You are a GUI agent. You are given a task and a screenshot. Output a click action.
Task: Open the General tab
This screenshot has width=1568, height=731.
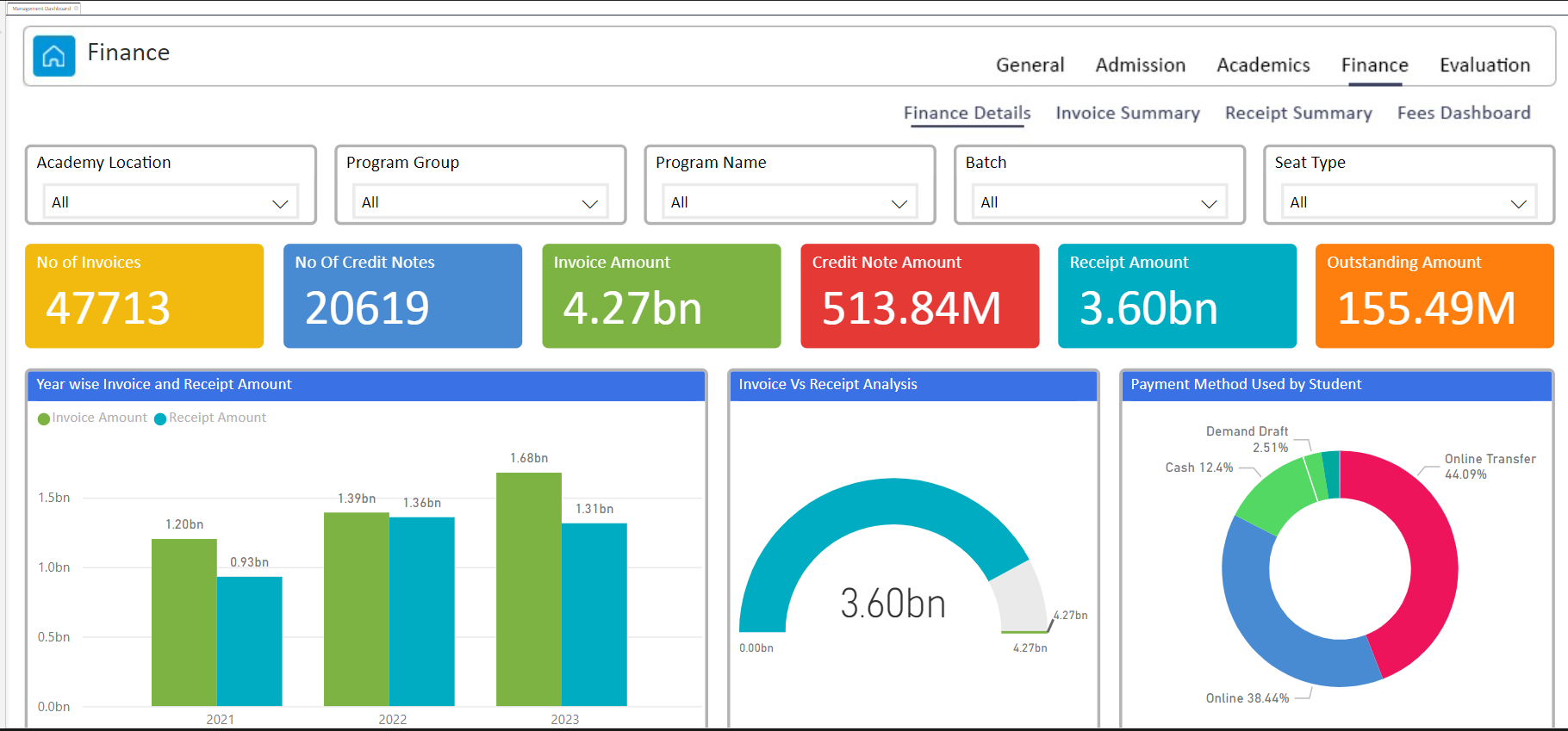pyautogui.click(x=1030, y=65)
